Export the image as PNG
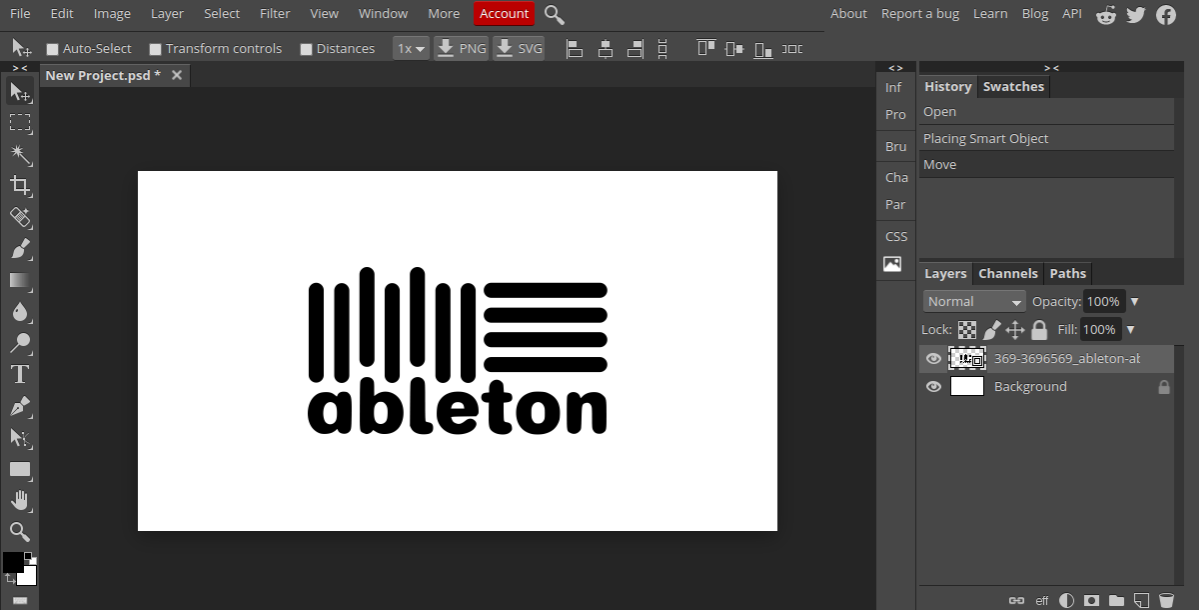 (461, 48)
